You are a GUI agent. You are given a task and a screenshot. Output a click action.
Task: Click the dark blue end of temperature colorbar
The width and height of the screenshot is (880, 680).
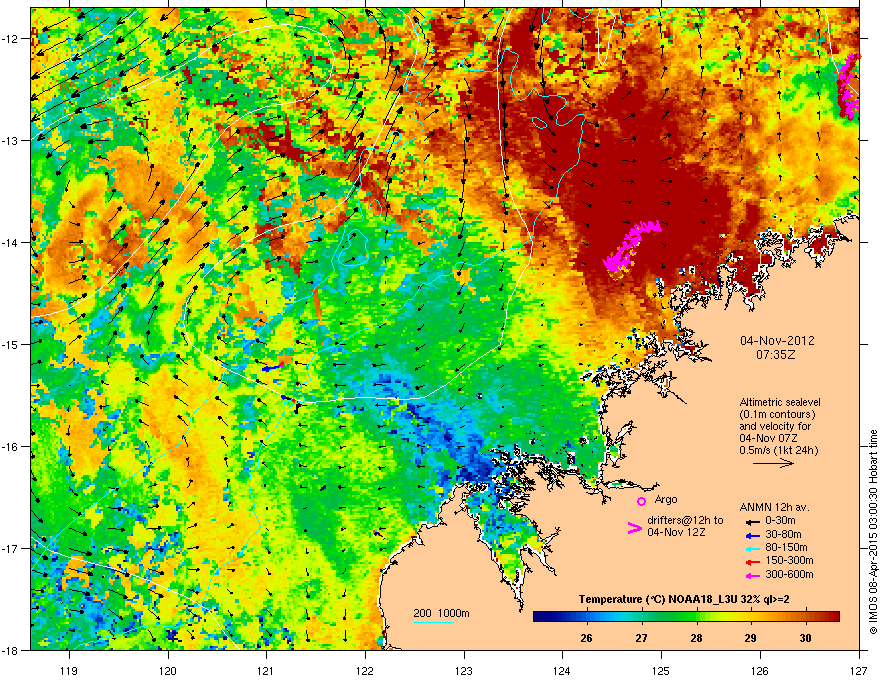point(539,616)
